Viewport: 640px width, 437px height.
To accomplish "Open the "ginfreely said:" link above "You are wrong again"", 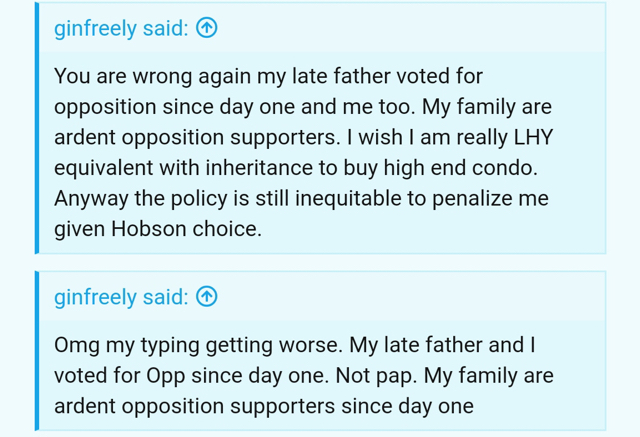I will pos(121,29).
